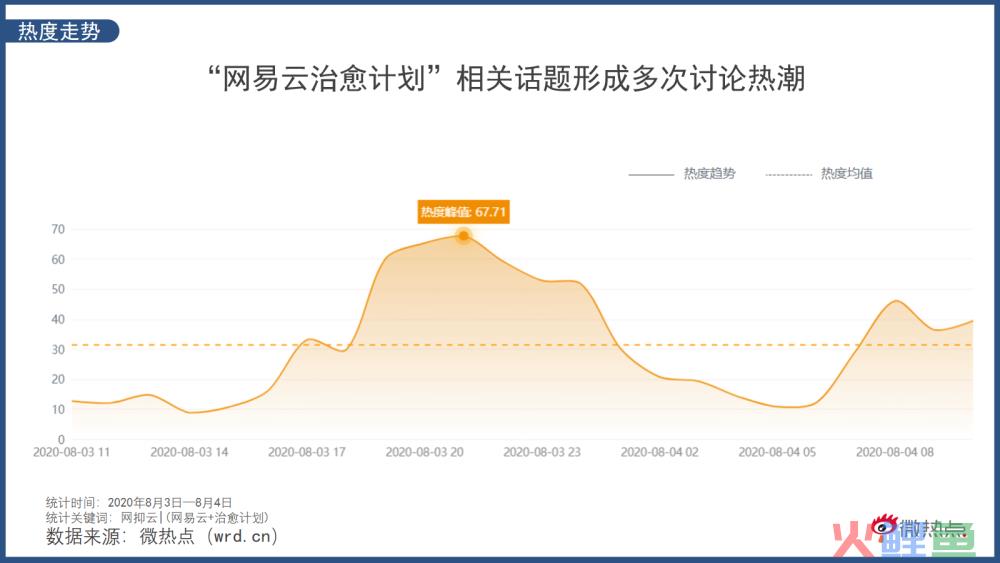Click the chart title about 网易云治愈计划

(x=506, y=79)
